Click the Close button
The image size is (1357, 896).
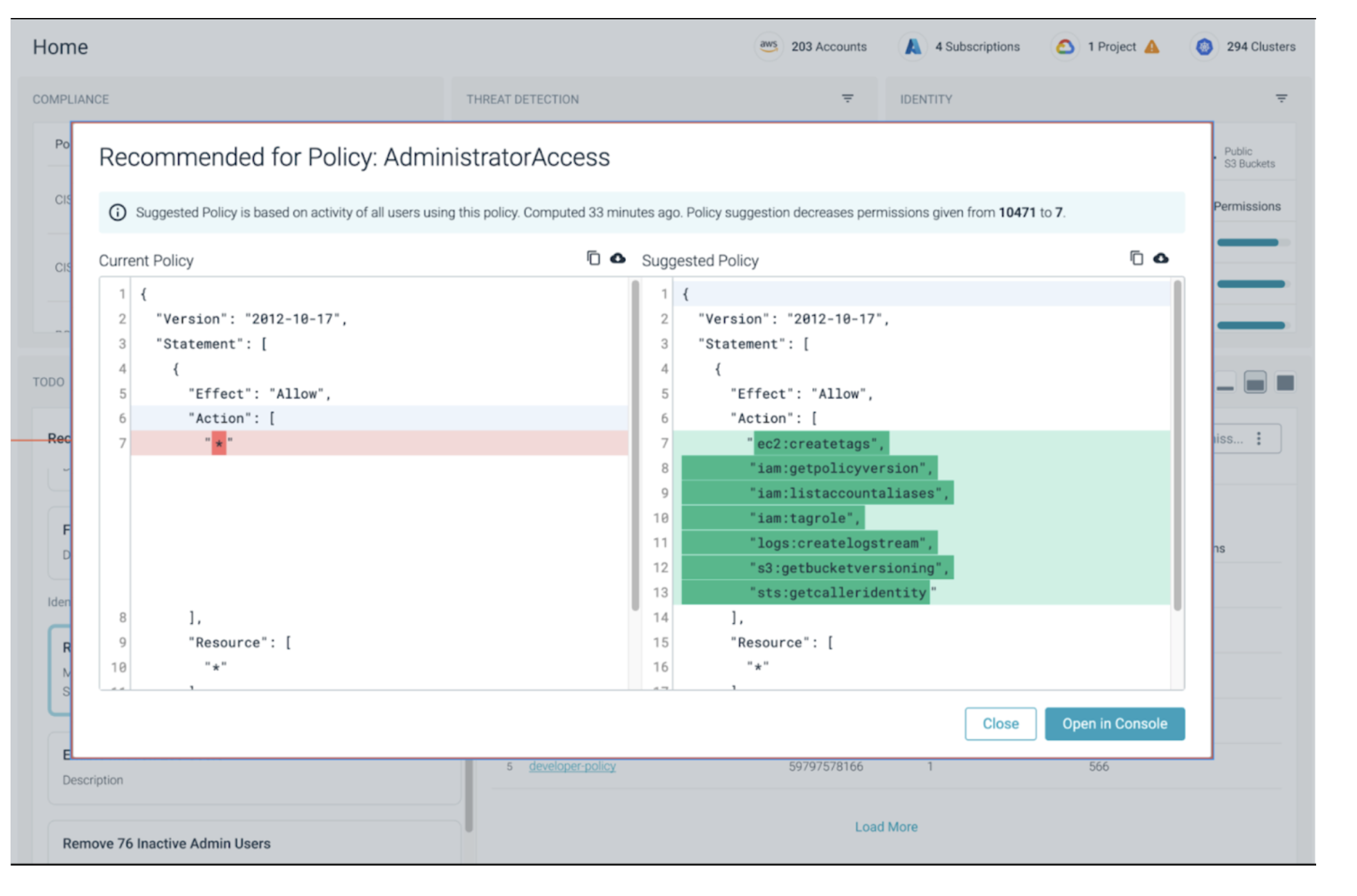[x=1001, y=722]
